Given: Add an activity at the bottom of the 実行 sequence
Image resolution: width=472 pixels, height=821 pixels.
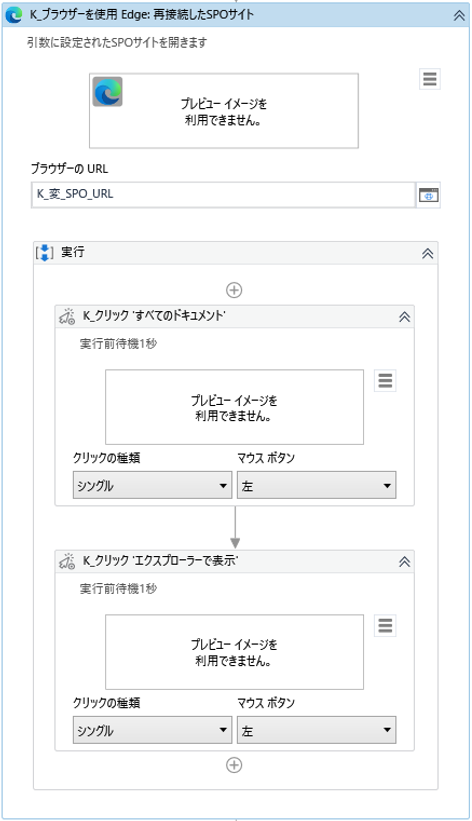Looking at the screenshot, I should pyautogui.click(x=234, y=765).
